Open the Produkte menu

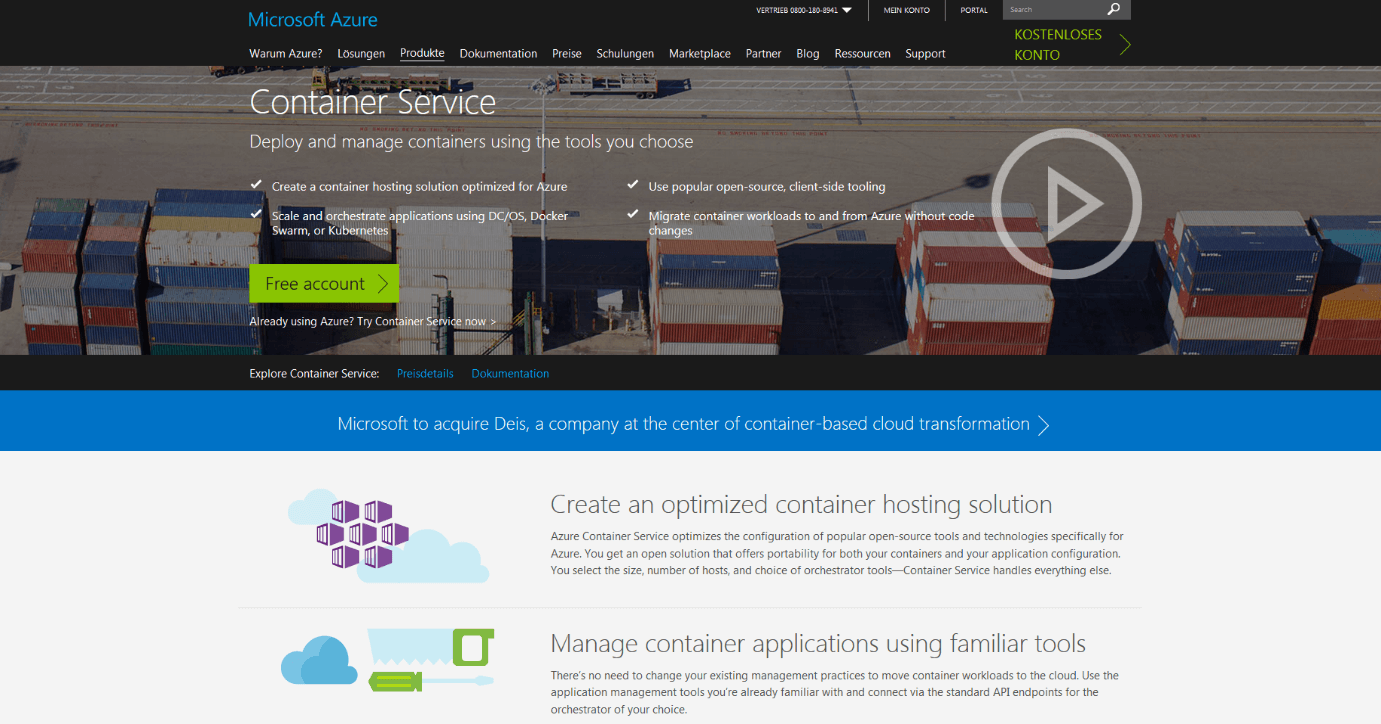(422, 54)
